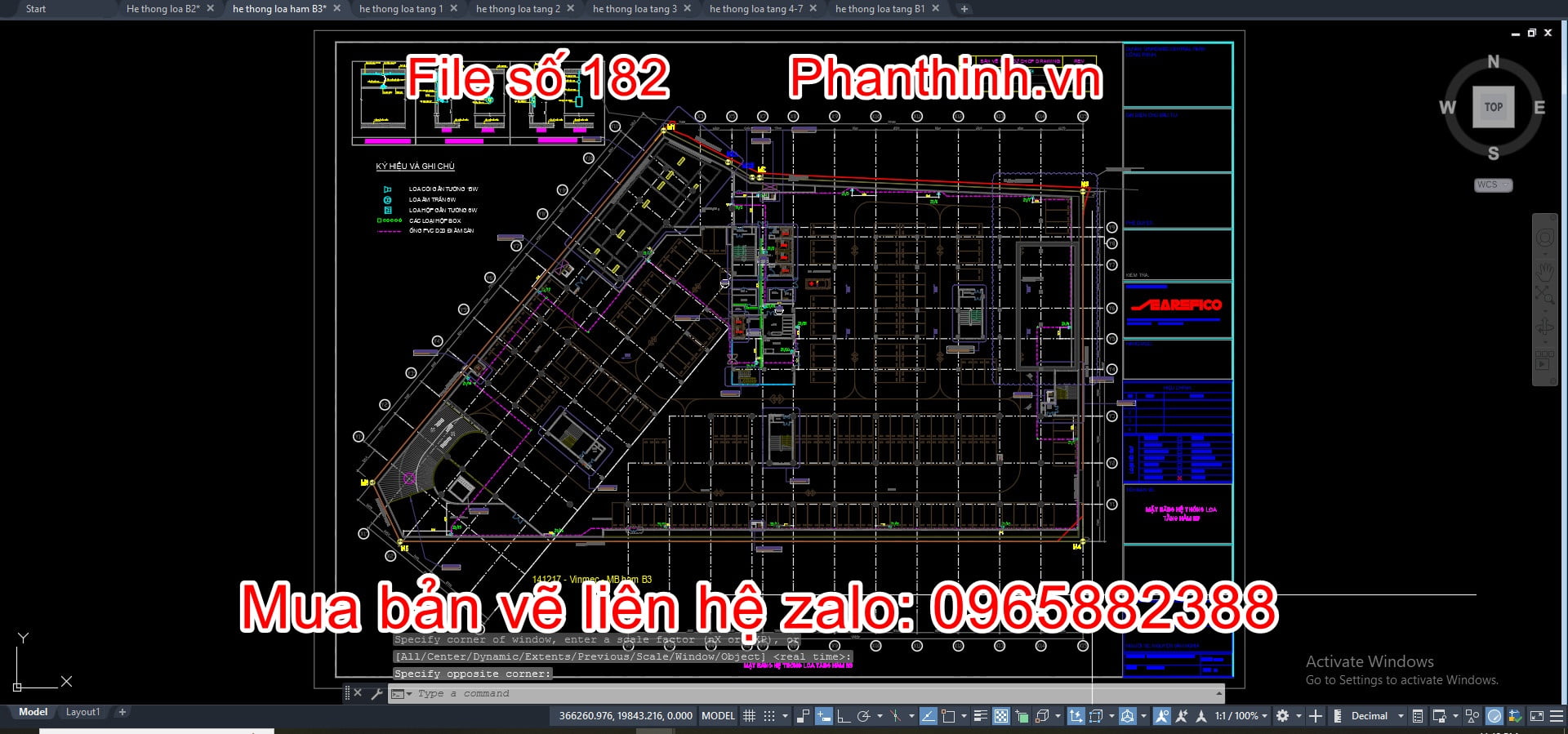The height and width of the screenshot is (734, 1568).
Task: Click the 2D object snap icon
Action: coord(948,716)
